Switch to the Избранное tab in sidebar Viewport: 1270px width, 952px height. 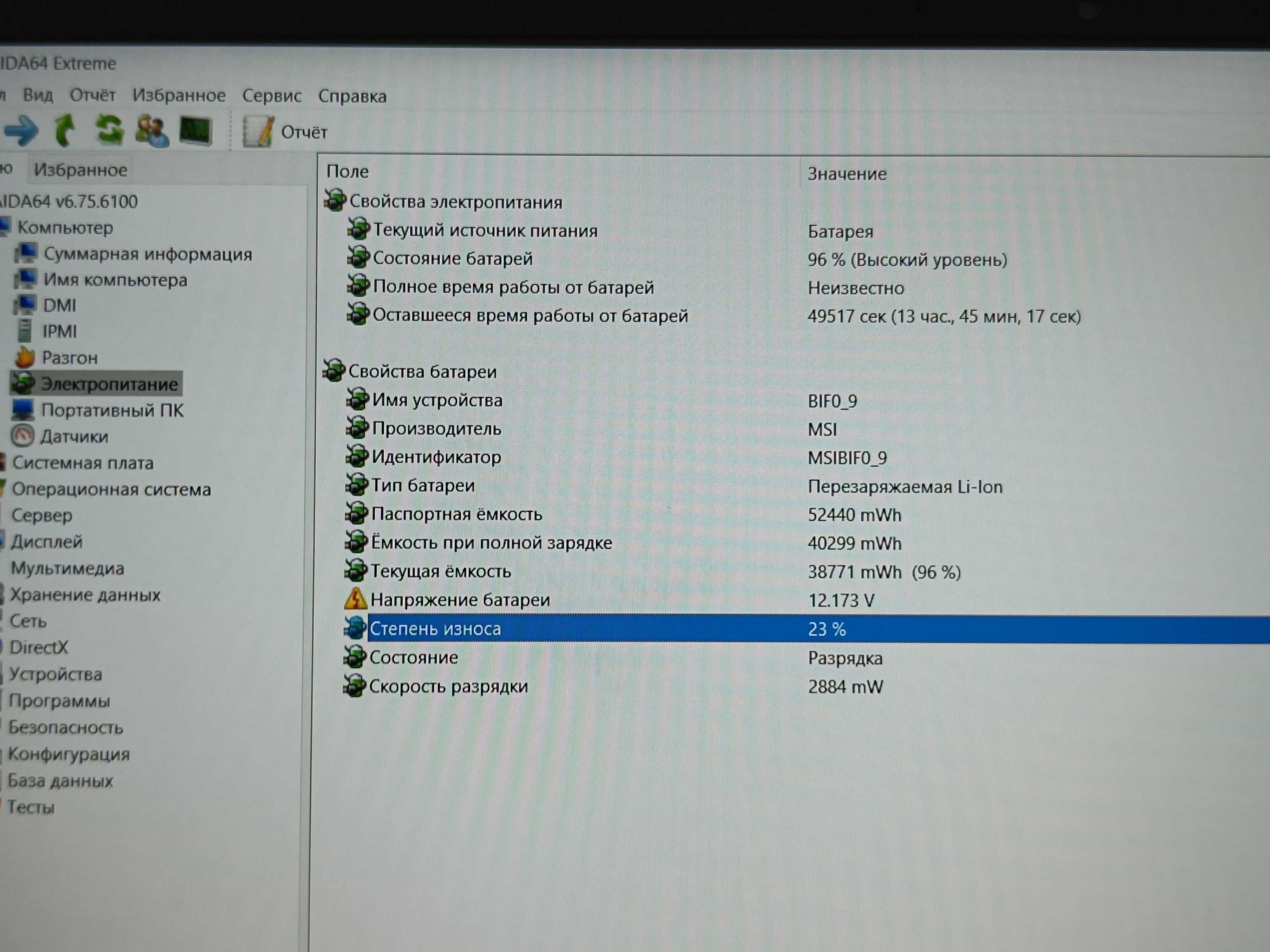(80, 170)
